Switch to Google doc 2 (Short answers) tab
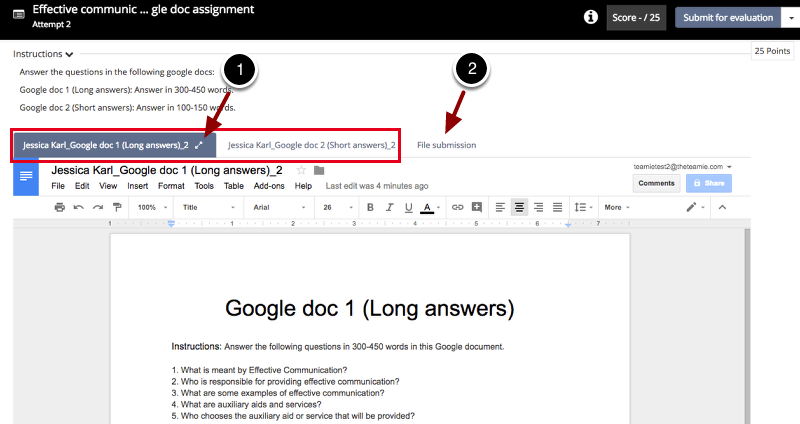Viewport: 800px width, 424px height. 311,145
